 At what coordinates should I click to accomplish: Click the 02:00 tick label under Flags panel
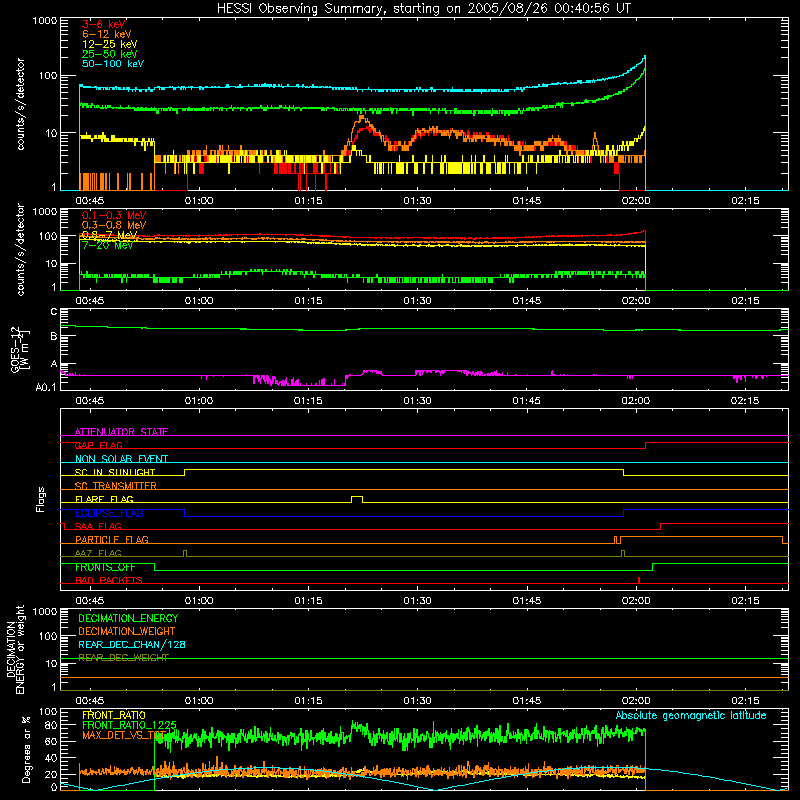pos(636,601)
